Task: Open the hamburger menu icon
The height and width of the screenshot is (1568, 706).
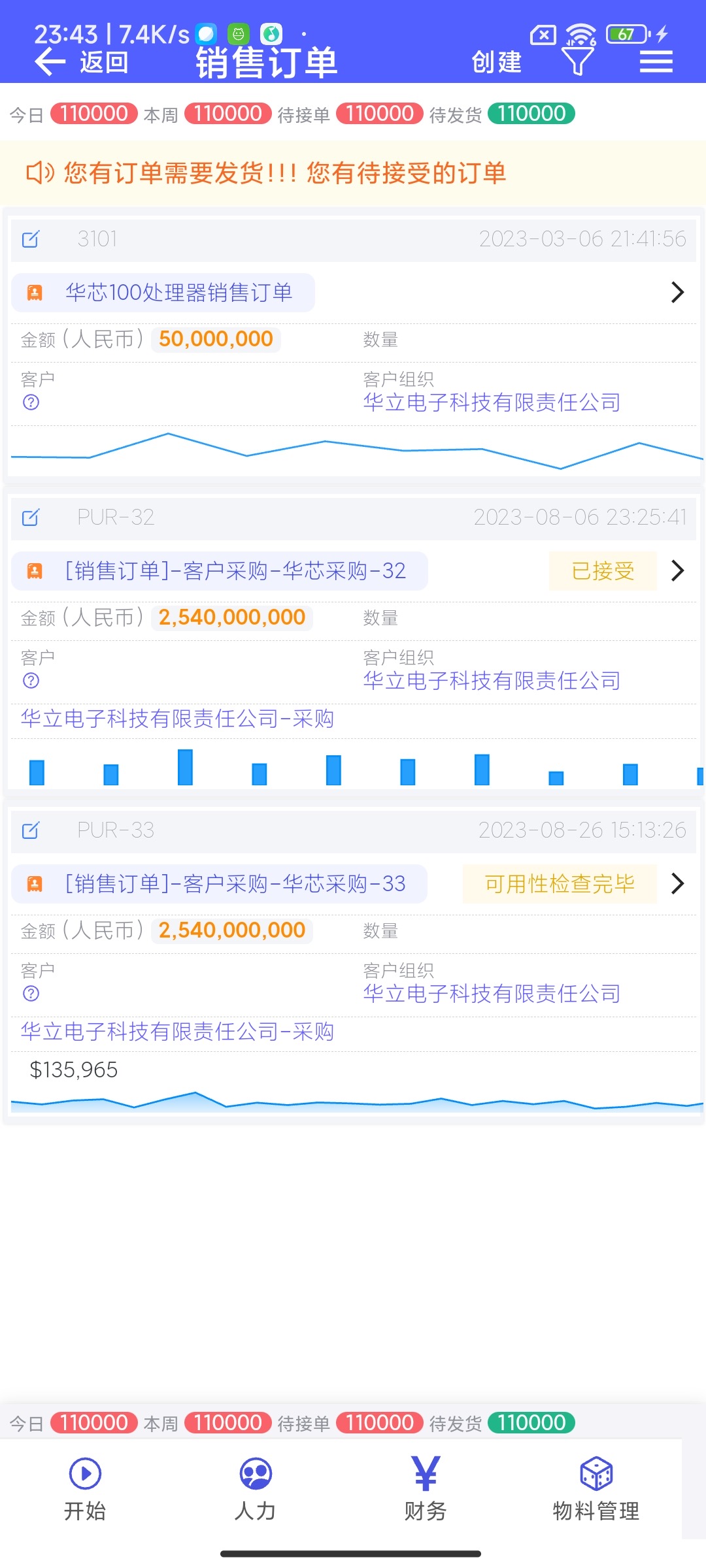Action: (x=656, y=61)
